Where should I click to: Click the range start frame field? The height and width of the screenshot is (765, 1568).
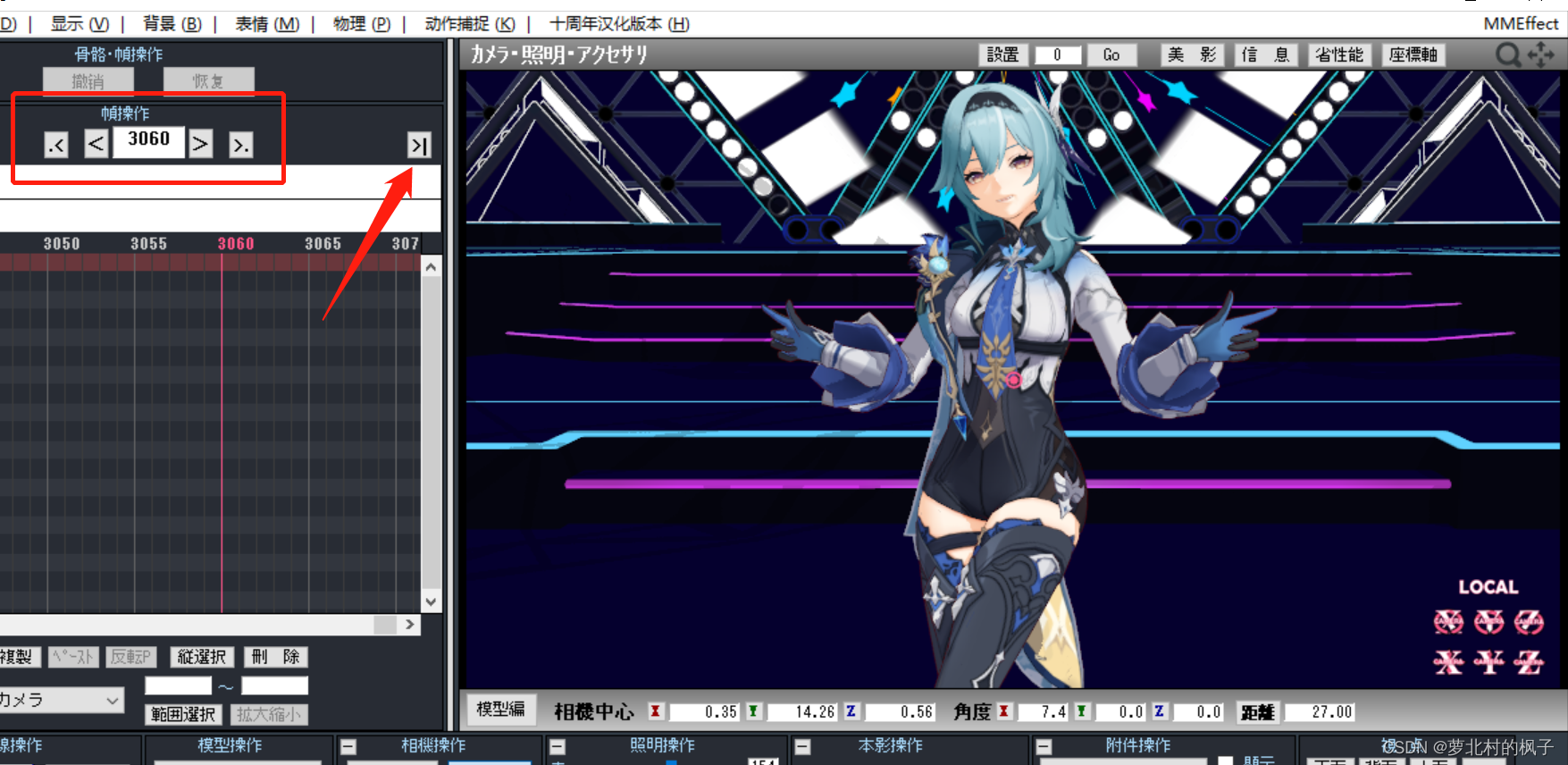click(x=179, y=685)
